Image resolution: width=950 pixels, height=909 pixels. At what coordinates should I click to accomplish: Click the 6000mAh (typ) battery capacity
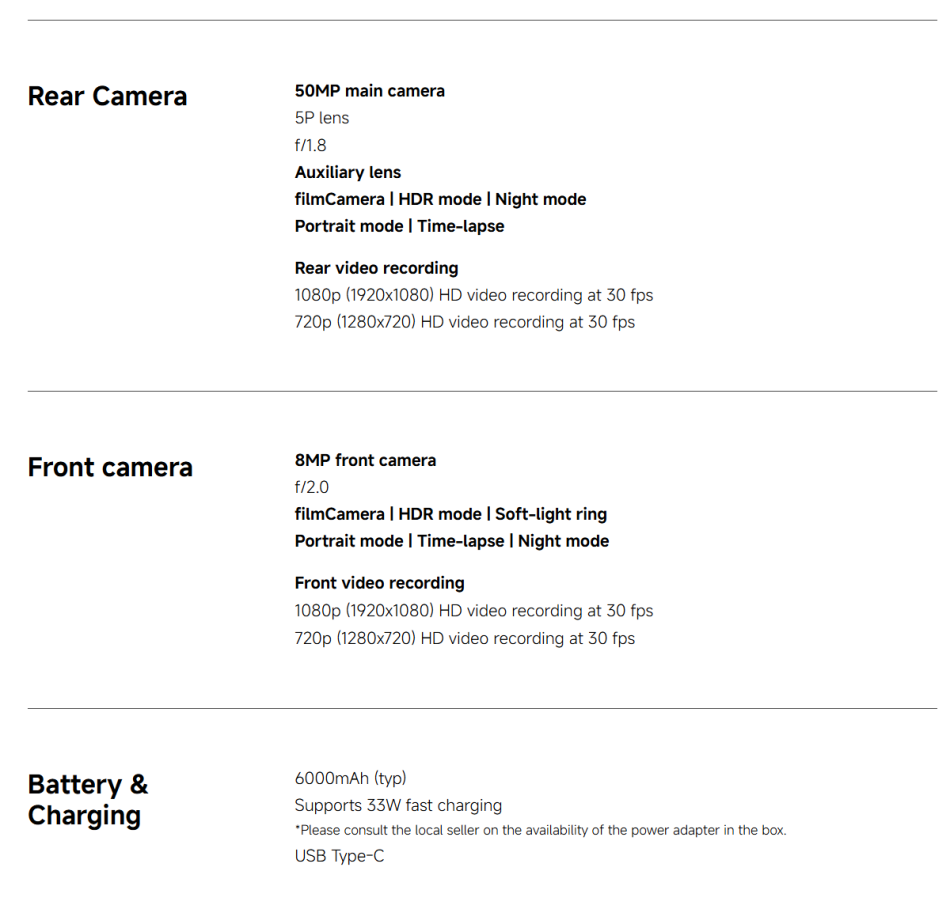point(350,778)
